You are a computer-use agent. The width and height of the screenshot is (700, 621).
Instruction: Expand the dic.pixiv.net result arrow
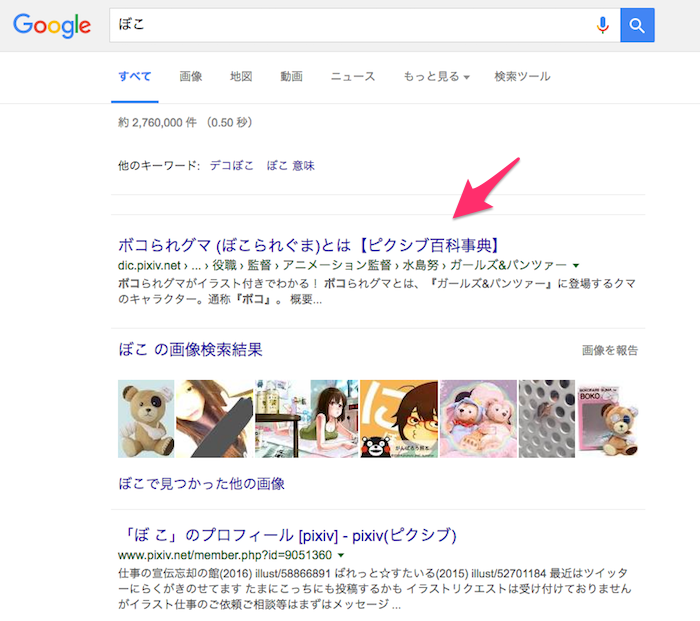click(576, 266)
